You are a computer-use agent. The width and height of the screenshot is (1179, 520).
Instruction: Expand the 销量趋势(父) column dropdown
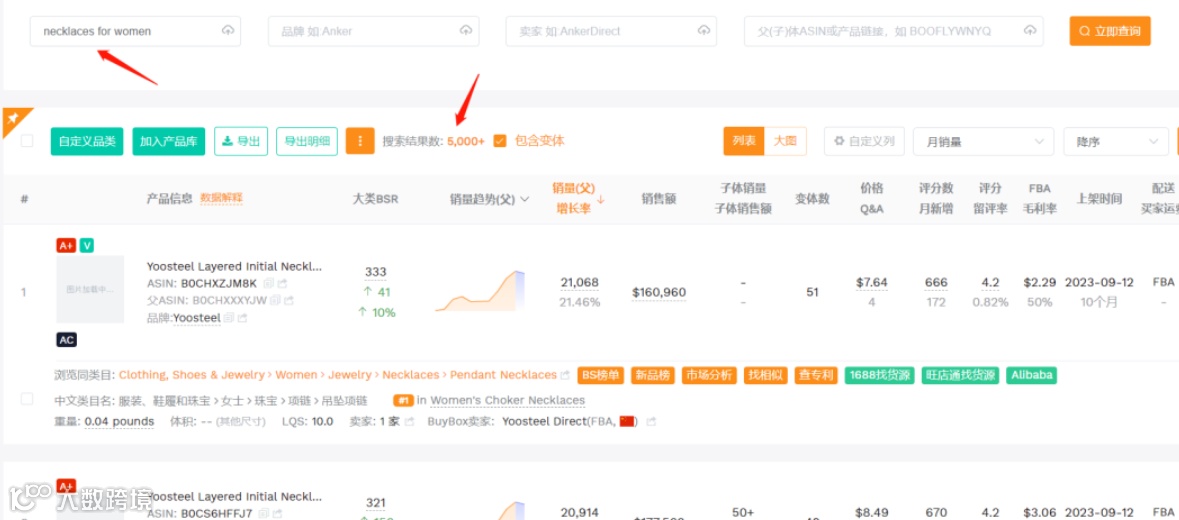(525, 199)
